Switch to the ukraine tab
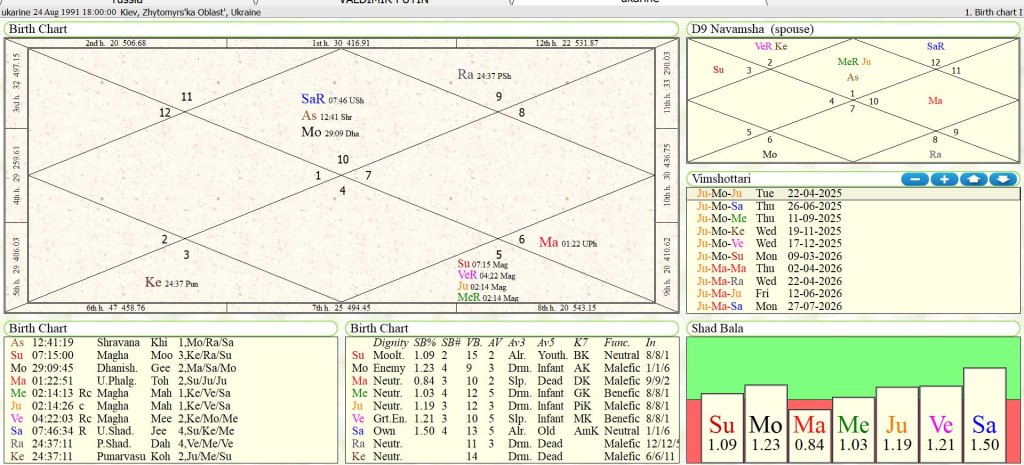The image size is (1024, 465). coord(640,3)
